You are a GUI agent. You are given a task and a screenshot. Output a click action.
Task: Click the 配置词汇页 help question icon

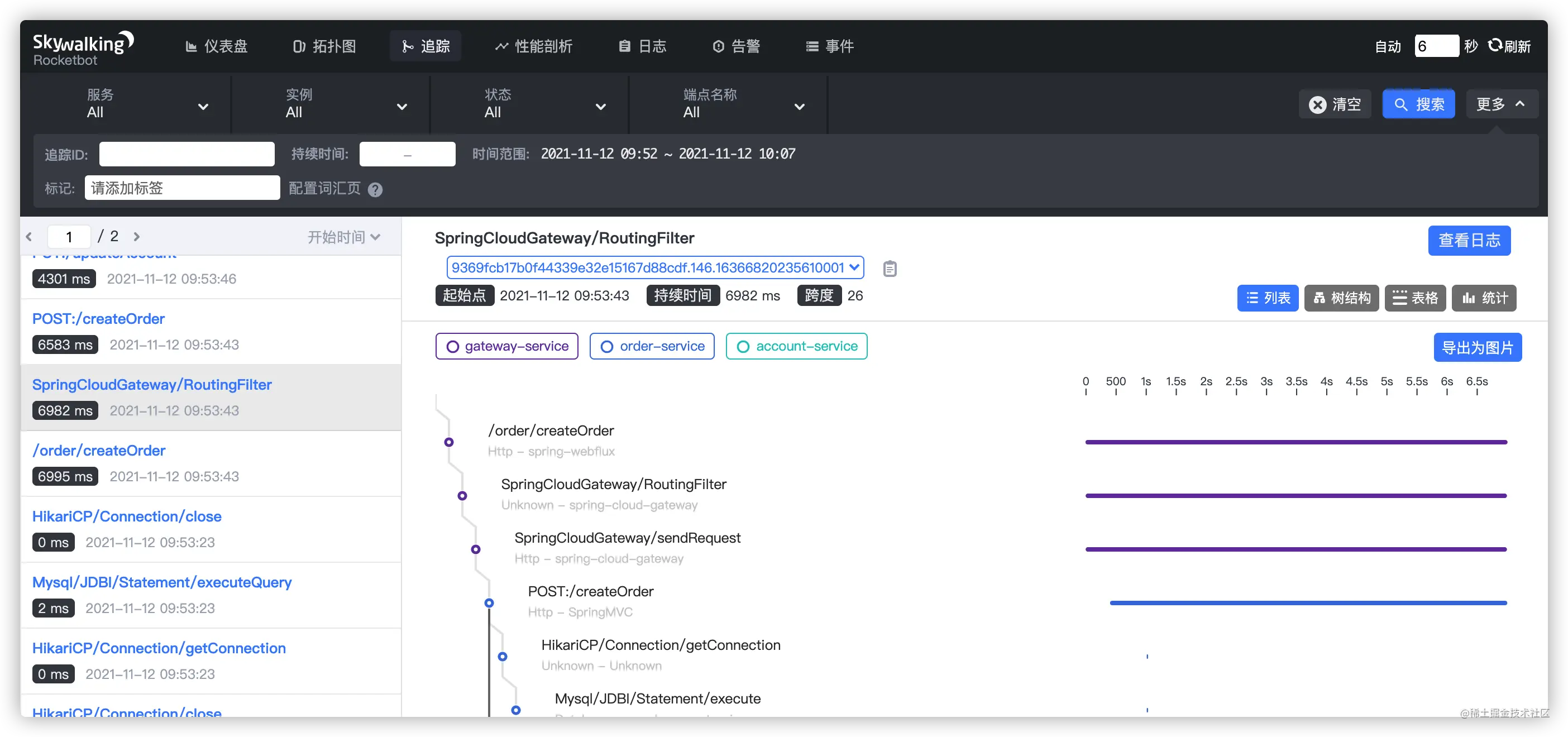(375, 189)
